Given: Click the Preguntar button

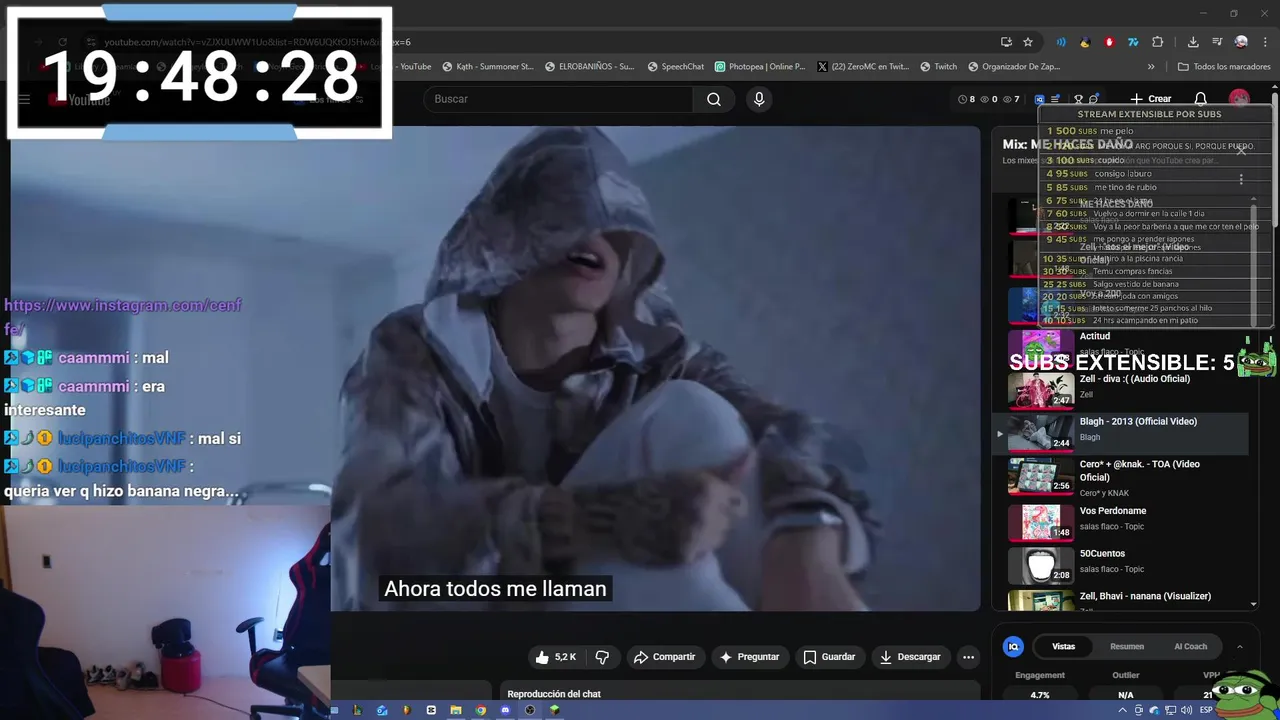Looking at the screenshot, I should tap(750, 657).
